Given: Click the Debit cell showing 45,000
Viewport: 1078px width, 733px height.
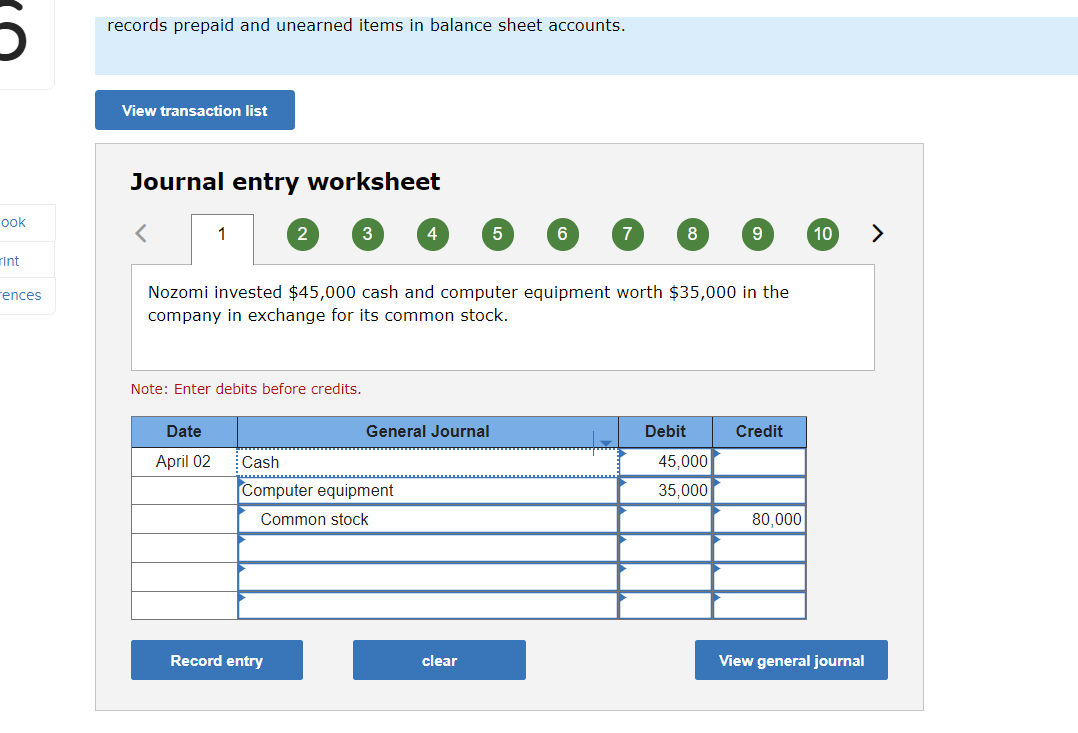Looking at the screenshot, I should coord(665,461).
